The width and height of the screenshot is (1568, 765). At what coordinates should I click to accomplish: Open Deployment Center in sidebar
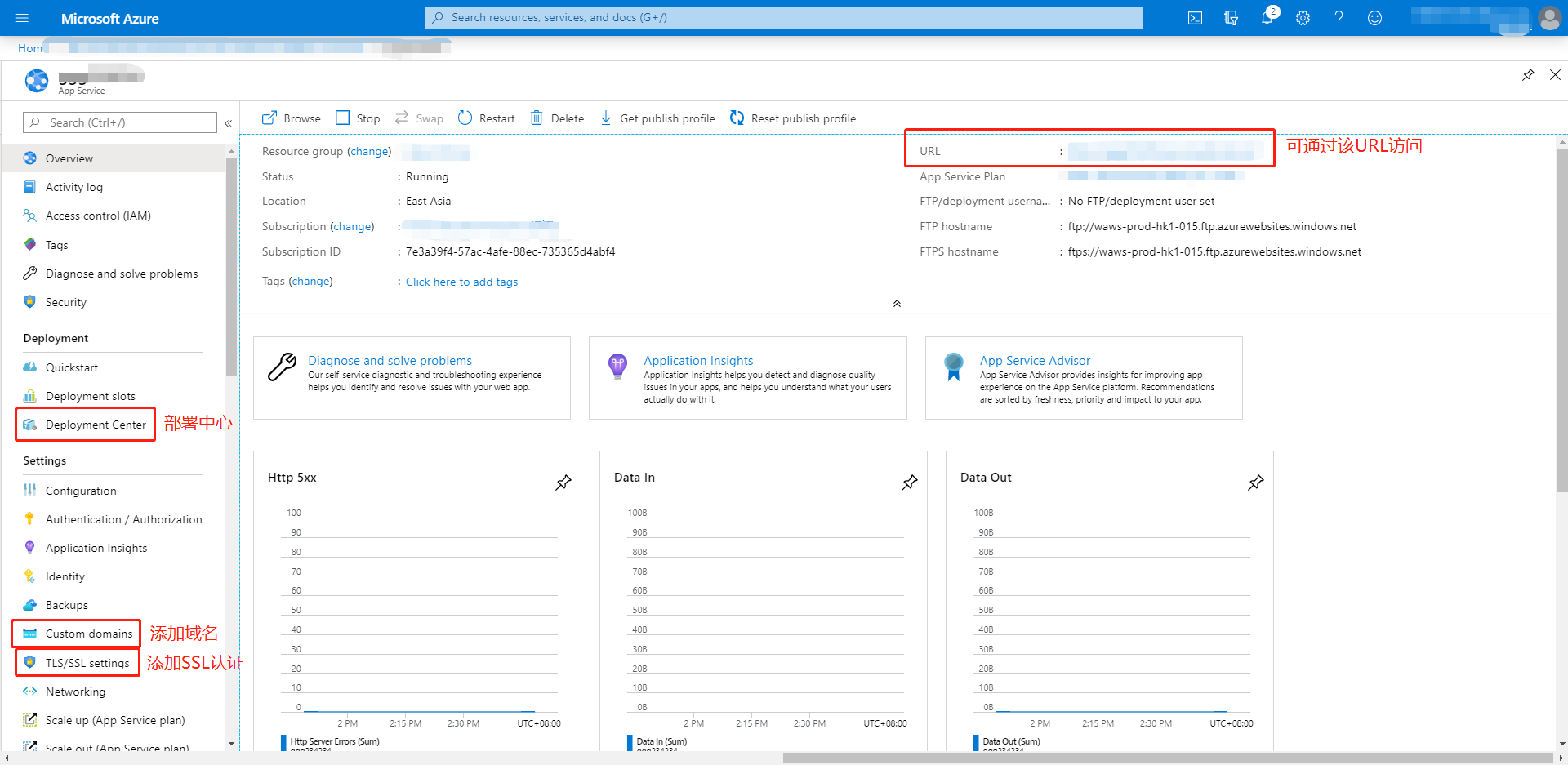[96, 425]
